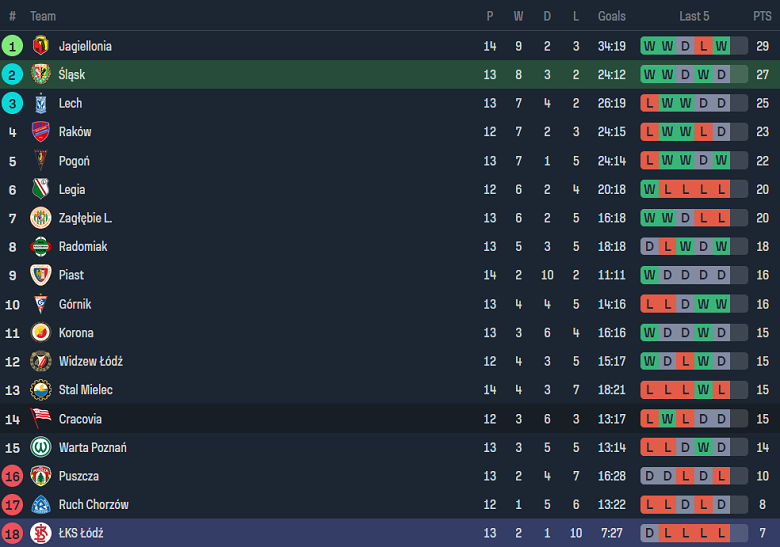780x547 pixels.
Task: Click Jagiellonia's most recent win badge
Action: (x=721, y=46)
